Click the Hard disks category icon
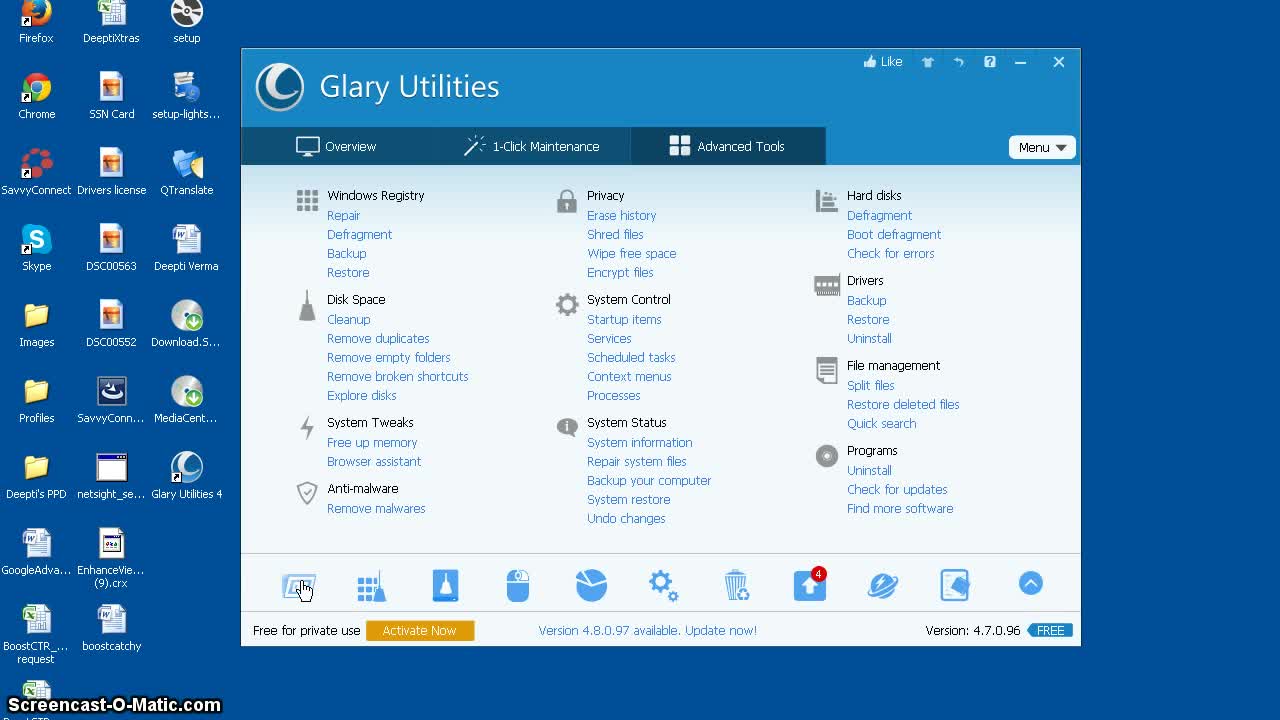 click(x=827, y=201)
